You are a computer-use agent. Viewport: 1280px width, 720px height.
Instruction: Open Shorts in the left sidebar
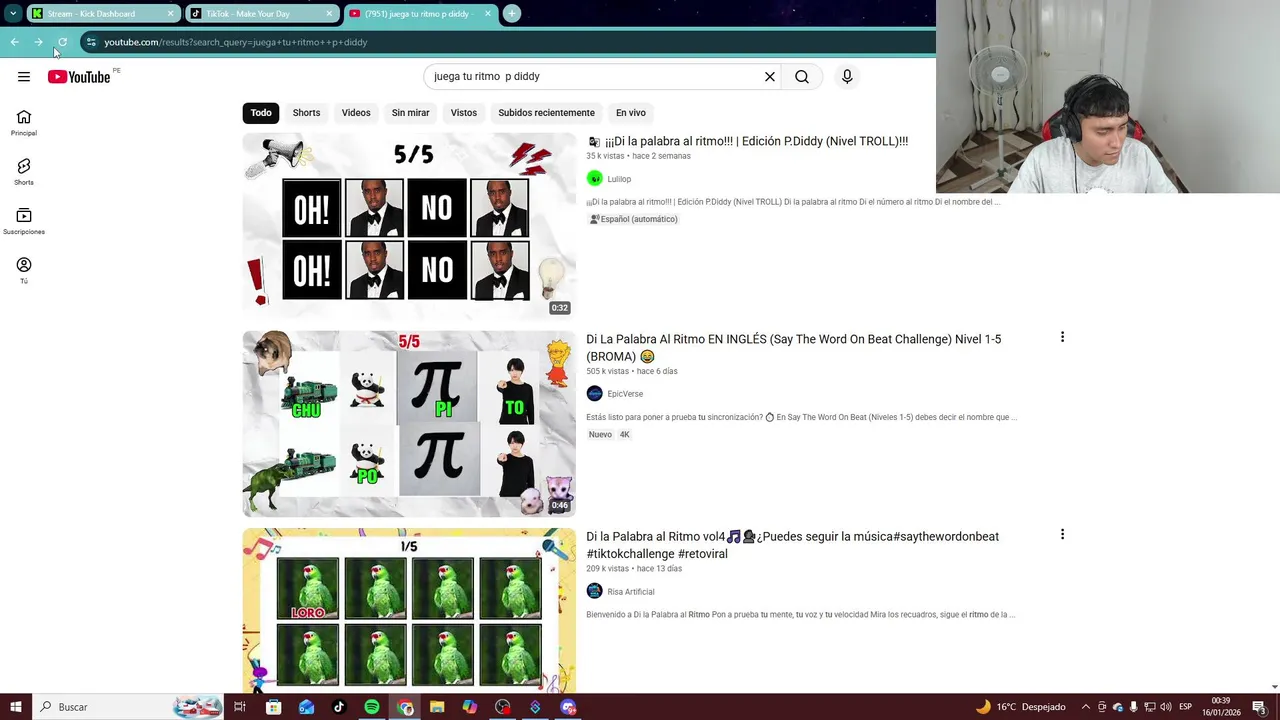(x=24, y=172)
